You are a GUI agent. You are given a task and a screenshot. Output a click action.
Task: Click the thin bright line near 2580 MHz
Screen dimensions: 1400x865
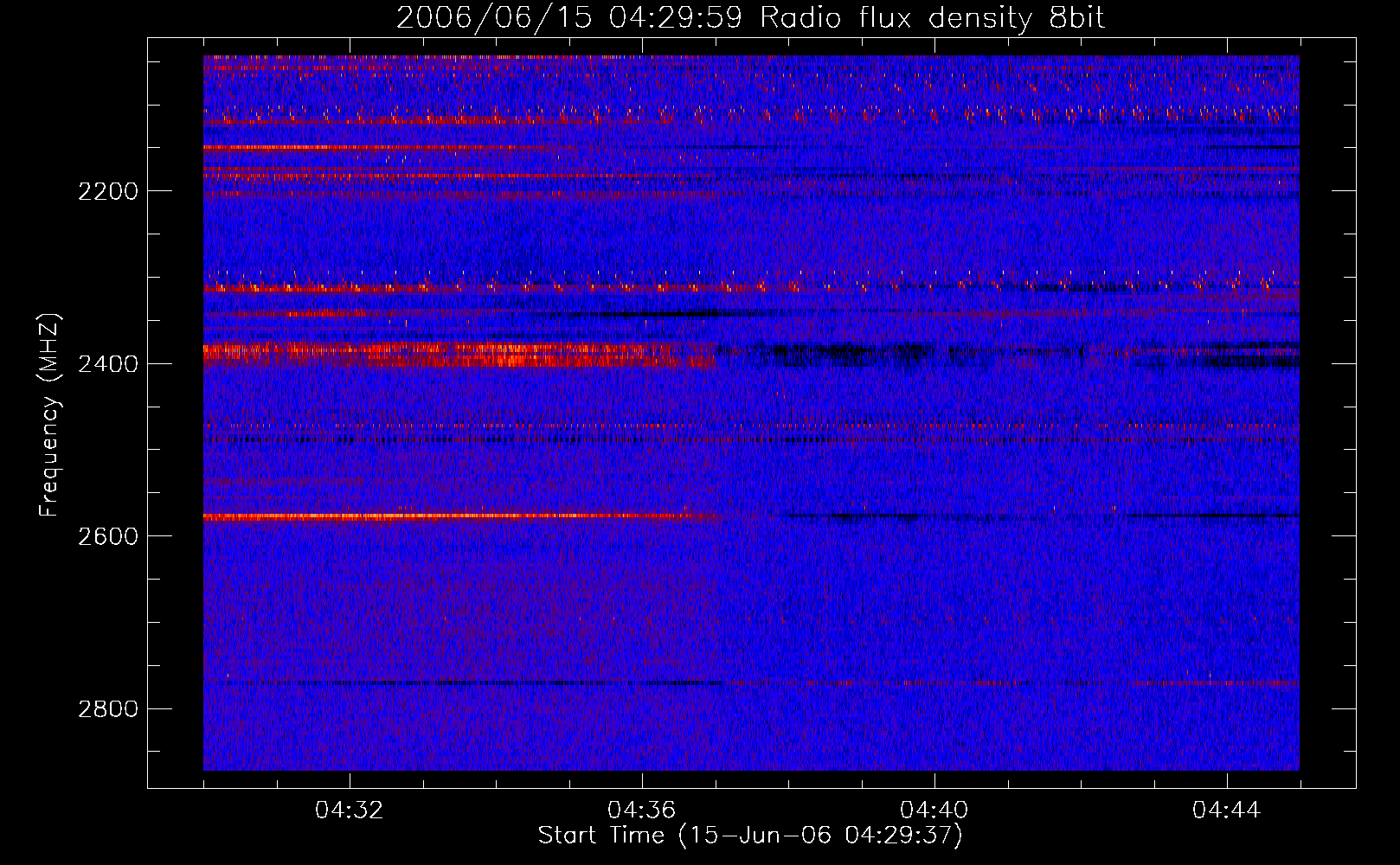tap(463, 516)
